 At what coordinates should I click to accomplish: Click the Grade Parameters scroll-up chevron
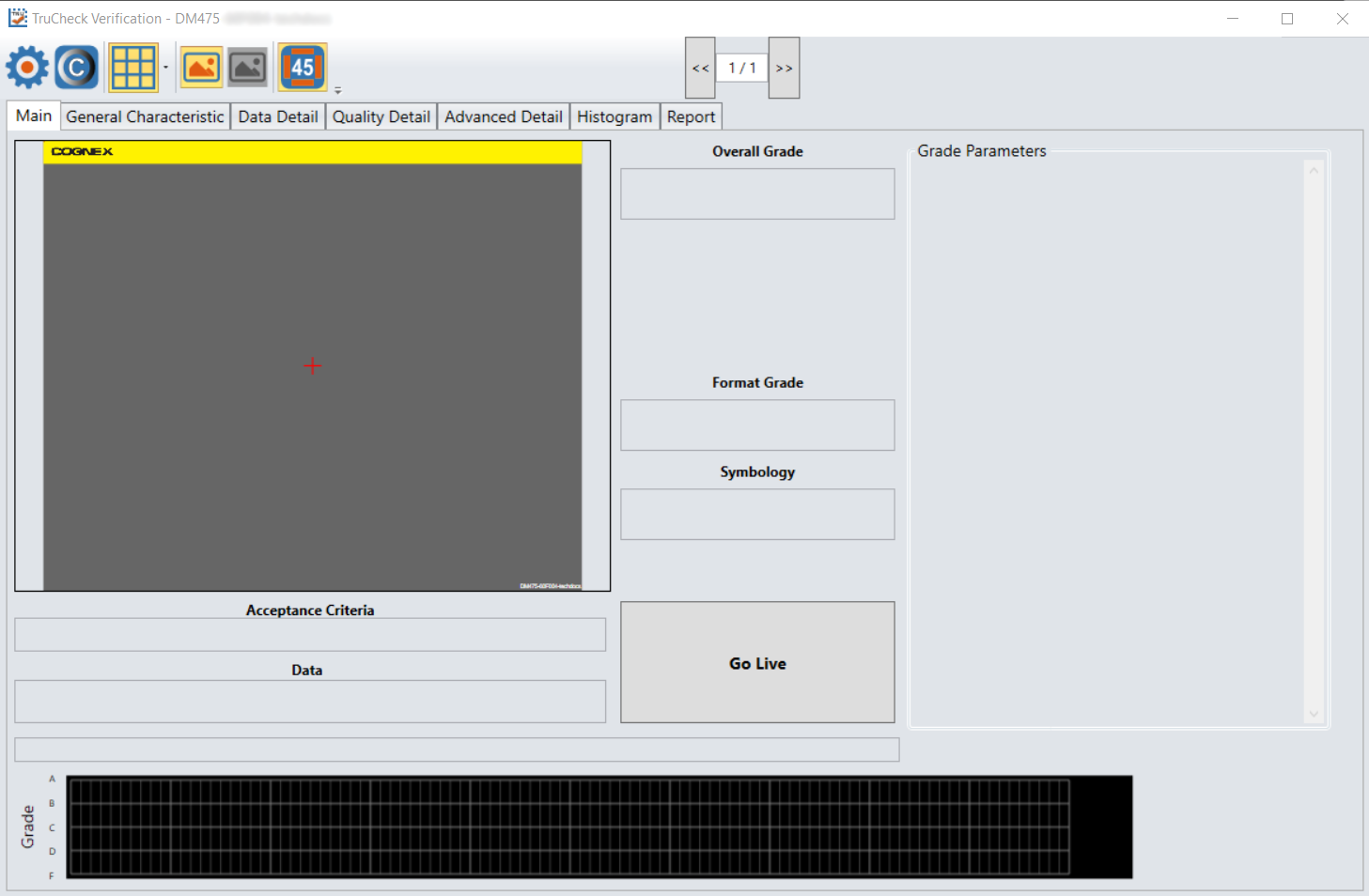(x=1313, y=169)
